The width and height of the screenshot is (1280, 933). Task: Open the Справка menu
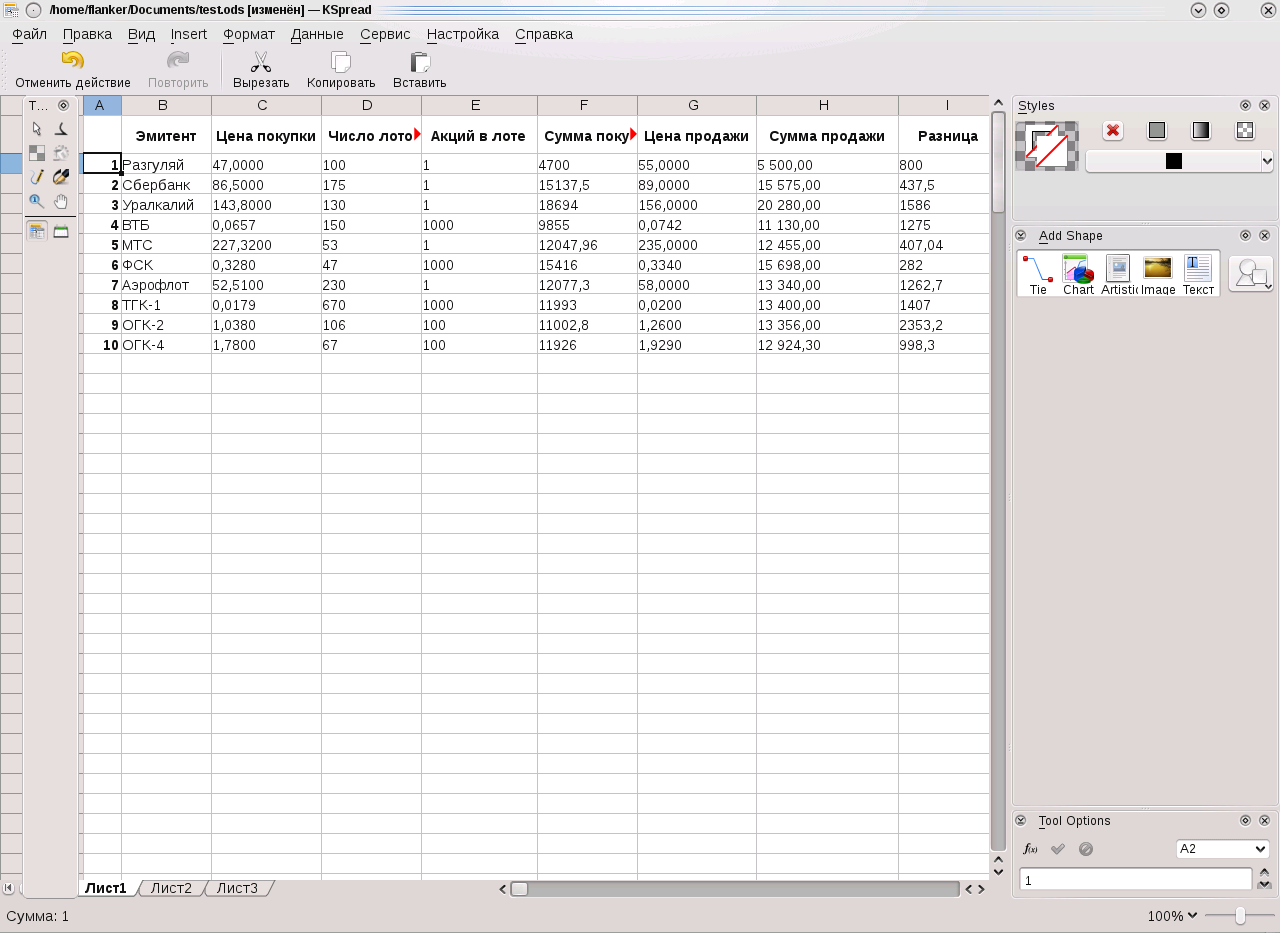(544, 34)
